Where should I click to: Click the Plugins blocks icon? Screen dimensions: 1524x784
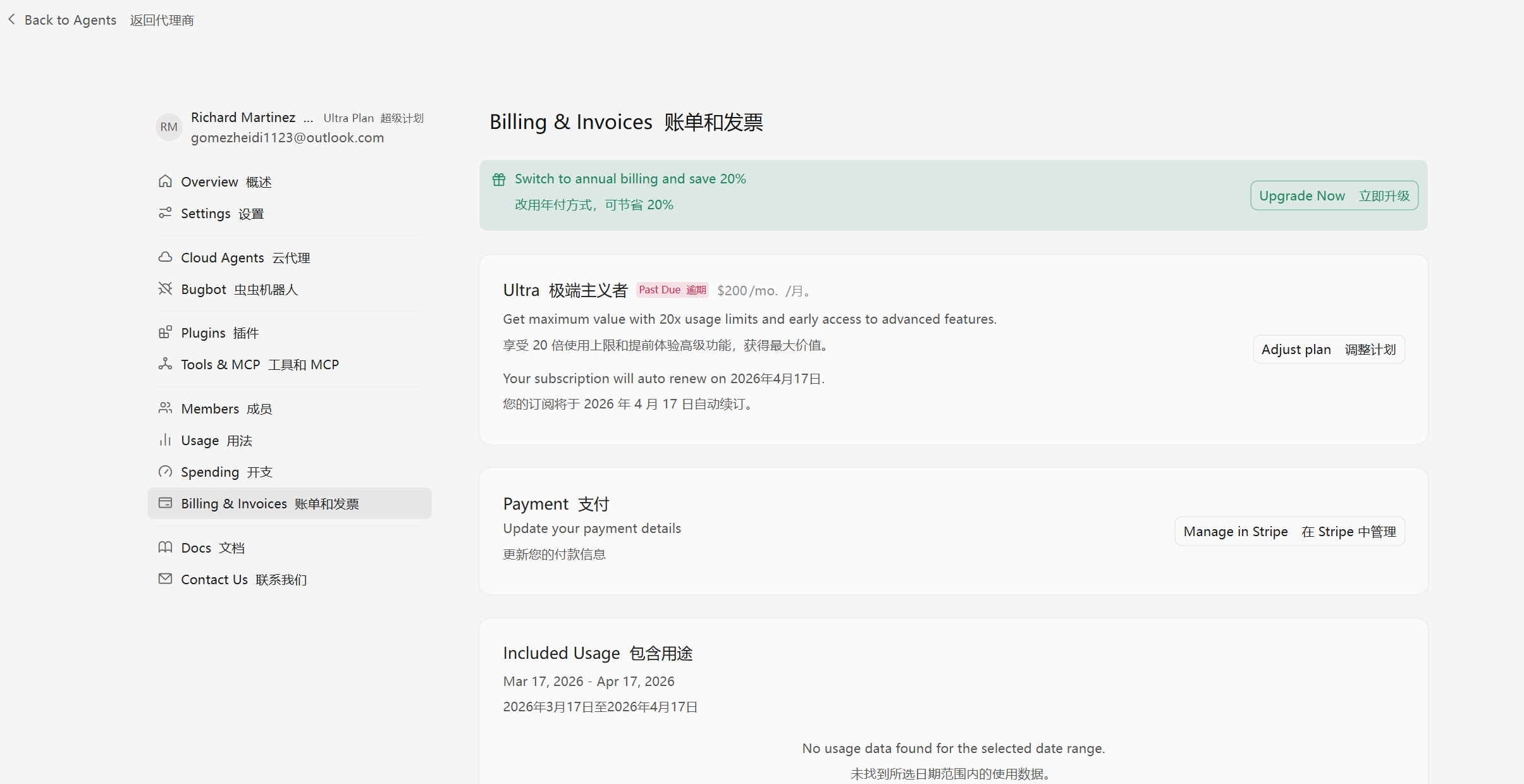click(x=165, y=333)
